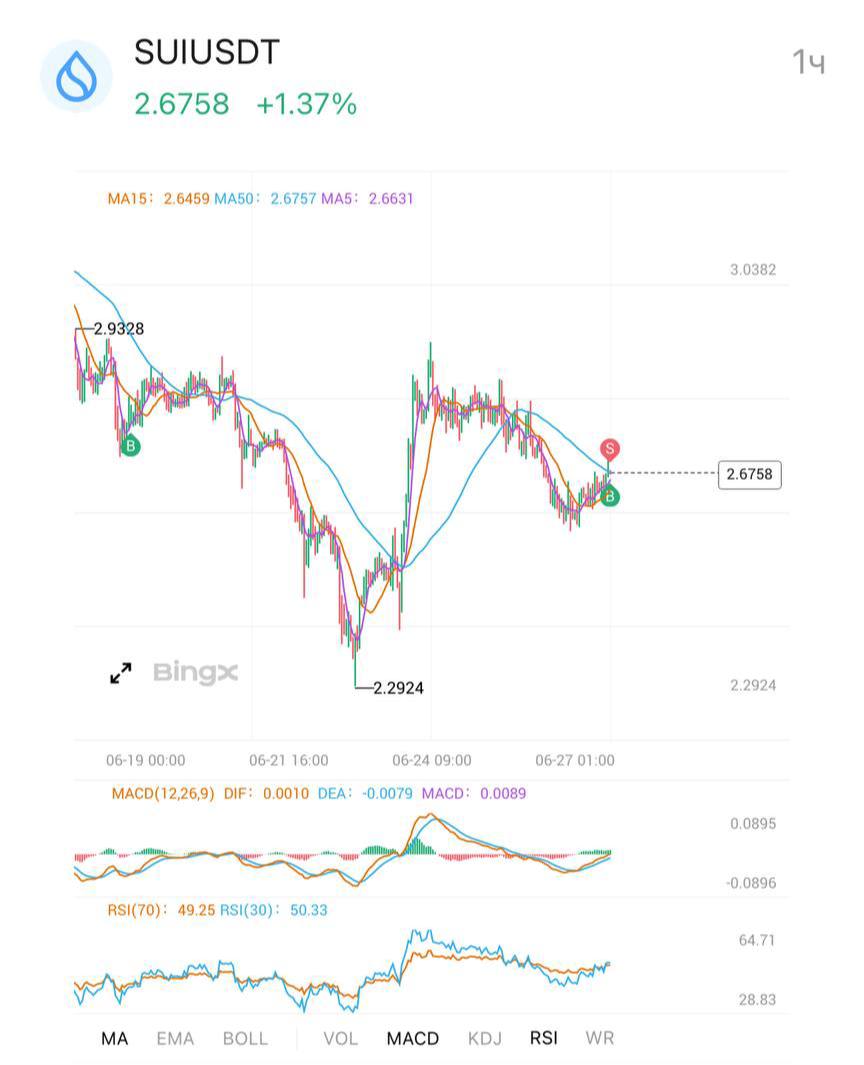Click the 2.2924 low price marker

pyautogui.click(x=398, y=688)
